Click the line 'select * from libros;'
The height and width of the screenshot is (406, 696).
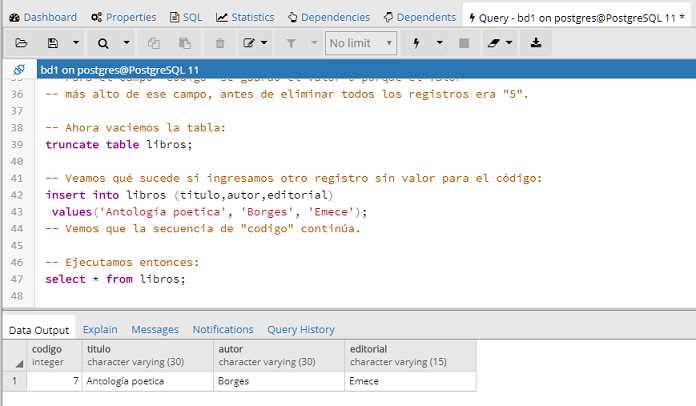point(115,279)
